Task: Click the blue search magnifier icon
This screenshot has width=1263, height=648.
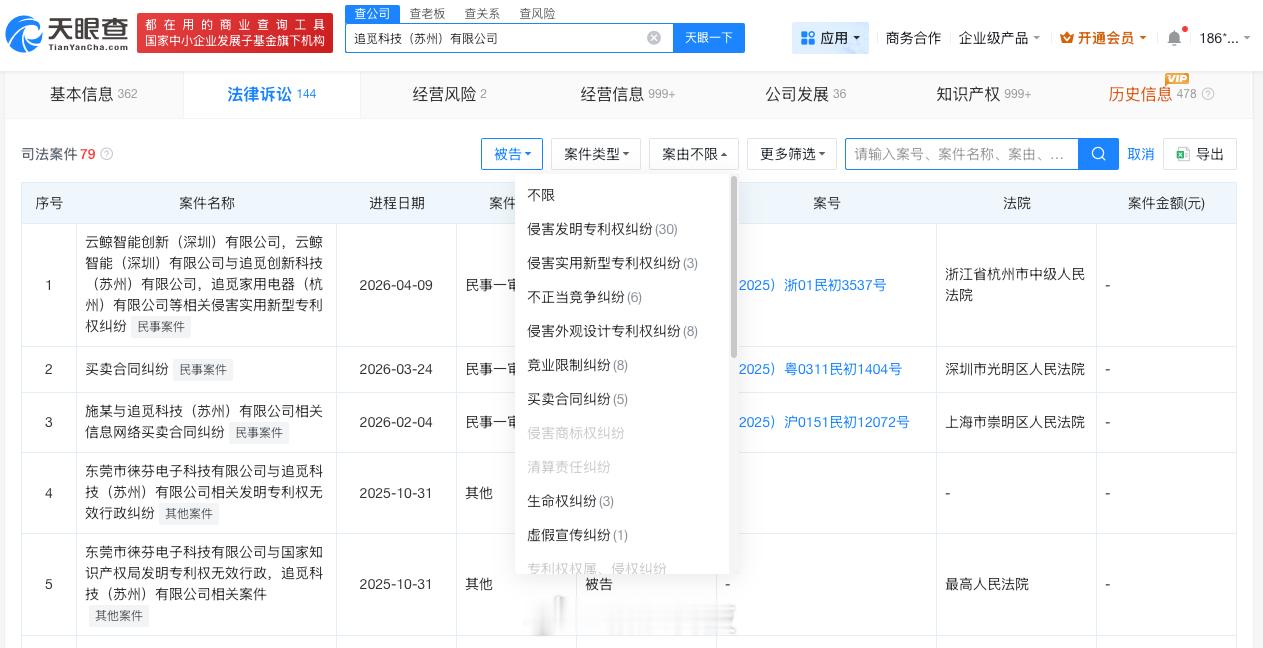Action: [x=1098, y=154]
